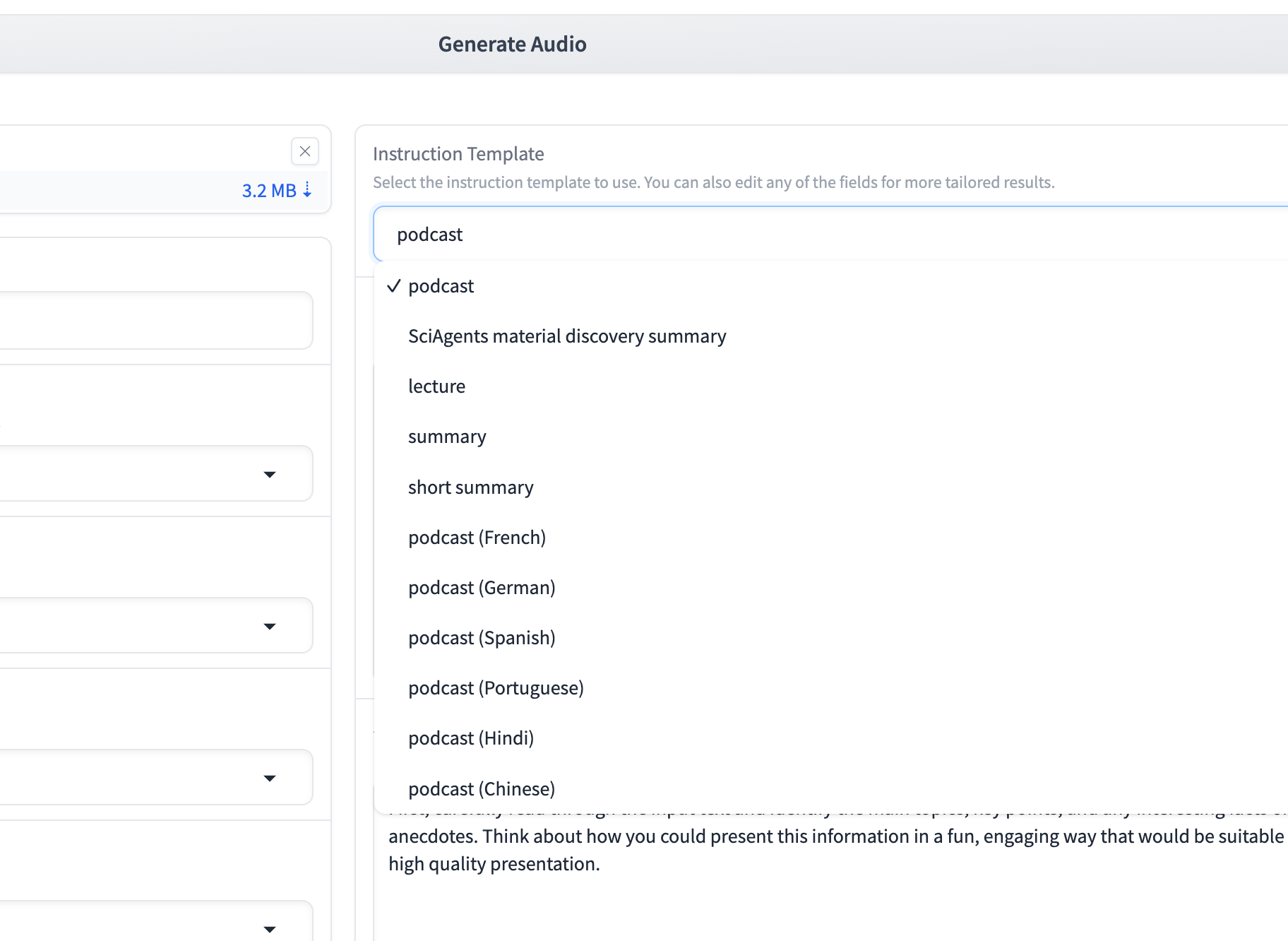The image size is (1288, 941).
Task: Choose the short summary template
Action: pos(470,487)
